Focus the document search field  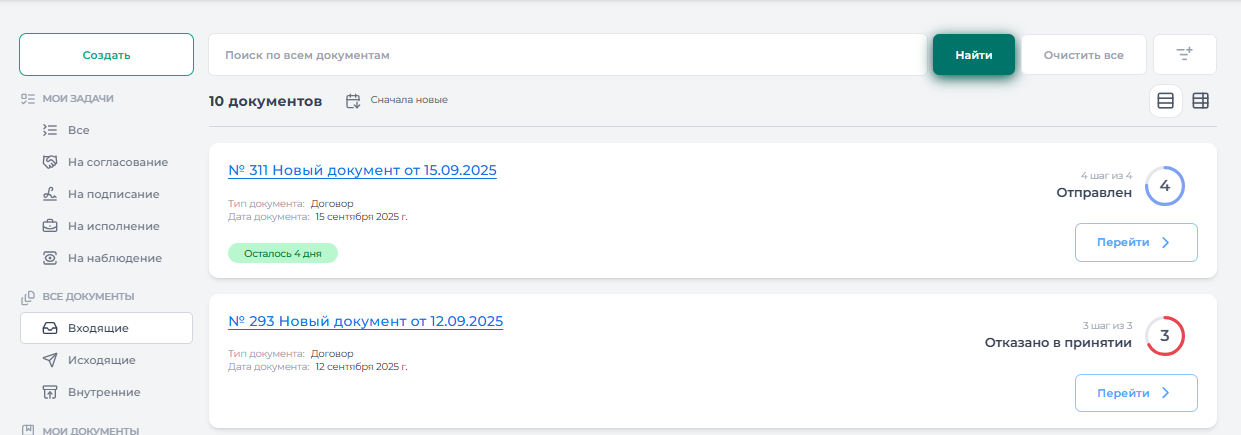pyautogui.click(x=567, y=55)
